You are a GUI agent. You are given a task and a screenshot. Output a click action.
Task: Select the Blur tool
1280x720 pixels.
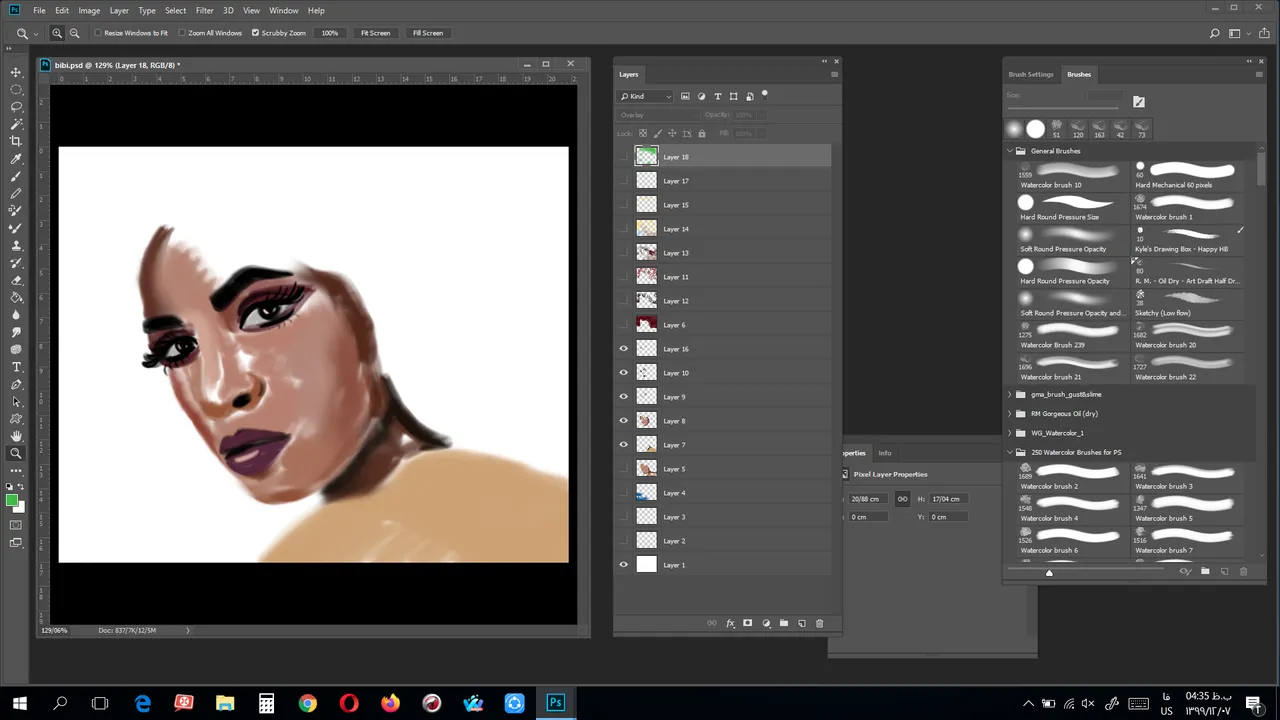tap(16, 314)
